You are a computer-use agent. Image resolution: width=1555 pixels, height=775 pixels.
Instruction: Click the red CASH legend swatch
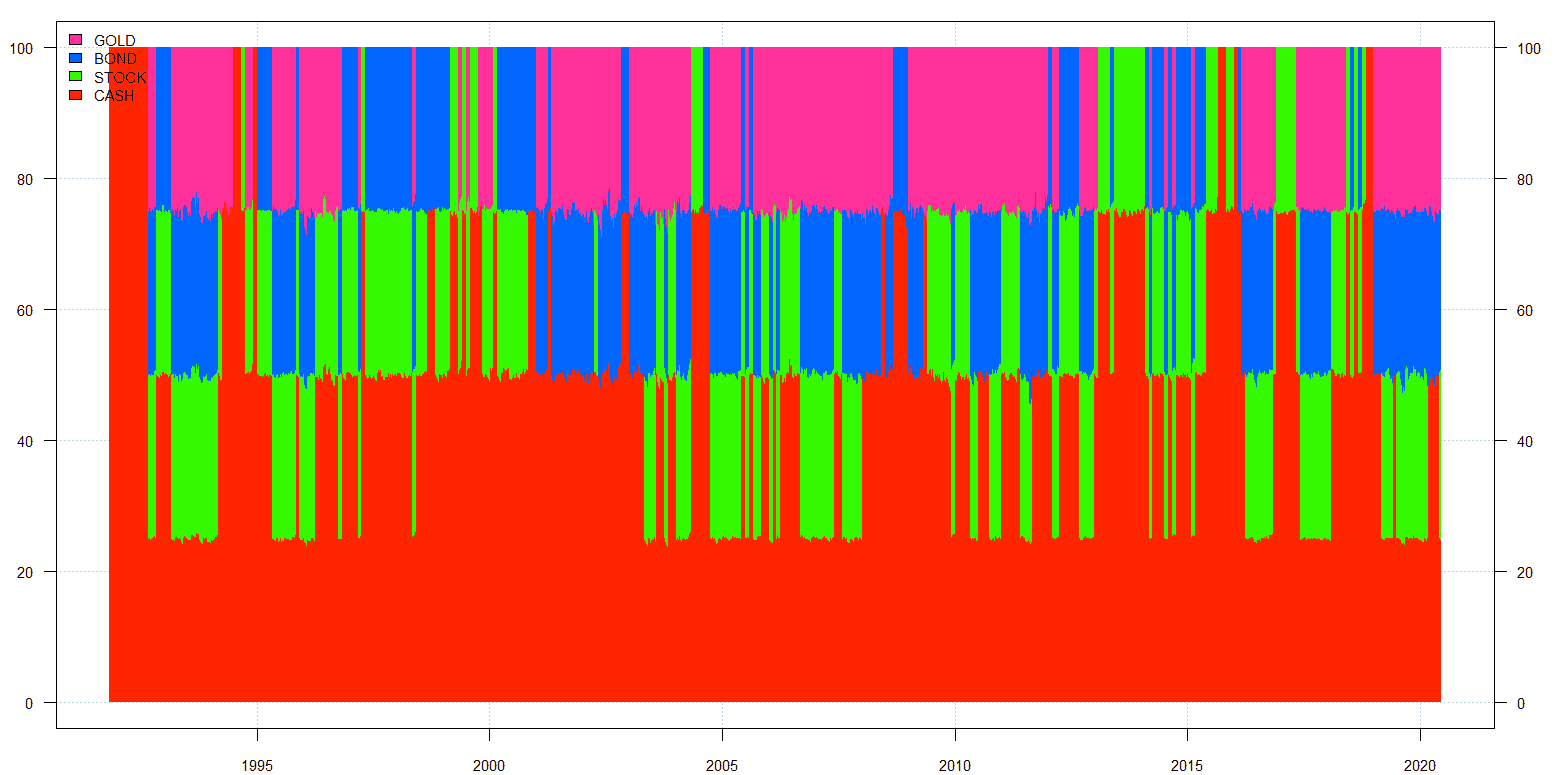point(75,96)
